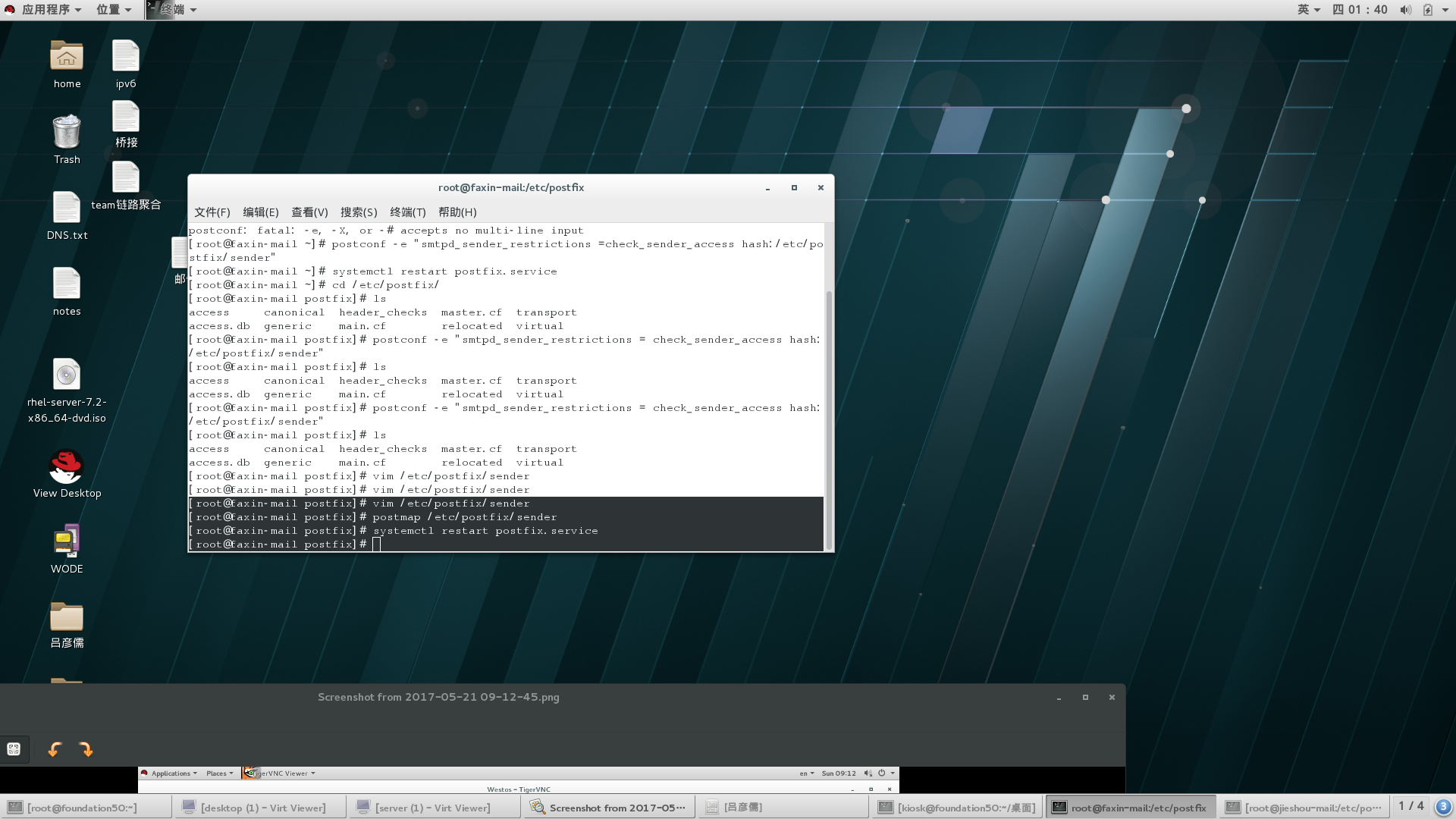The image size is (1456, 819).
Task: Open the 搜索(S) menu in terminal
Action: pos(359,212)
